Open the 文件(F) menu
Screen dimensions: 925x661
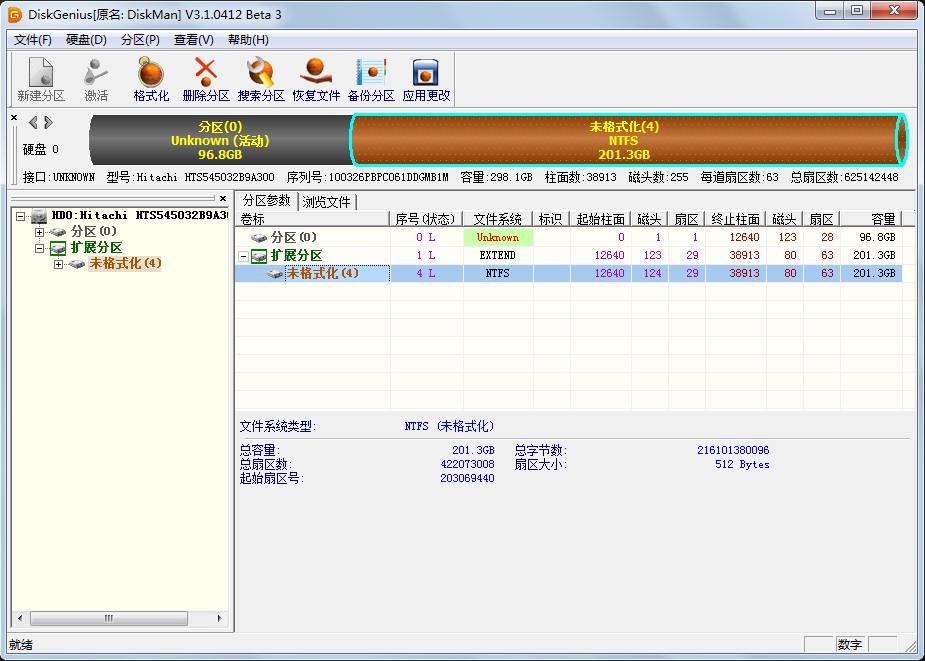33,40
